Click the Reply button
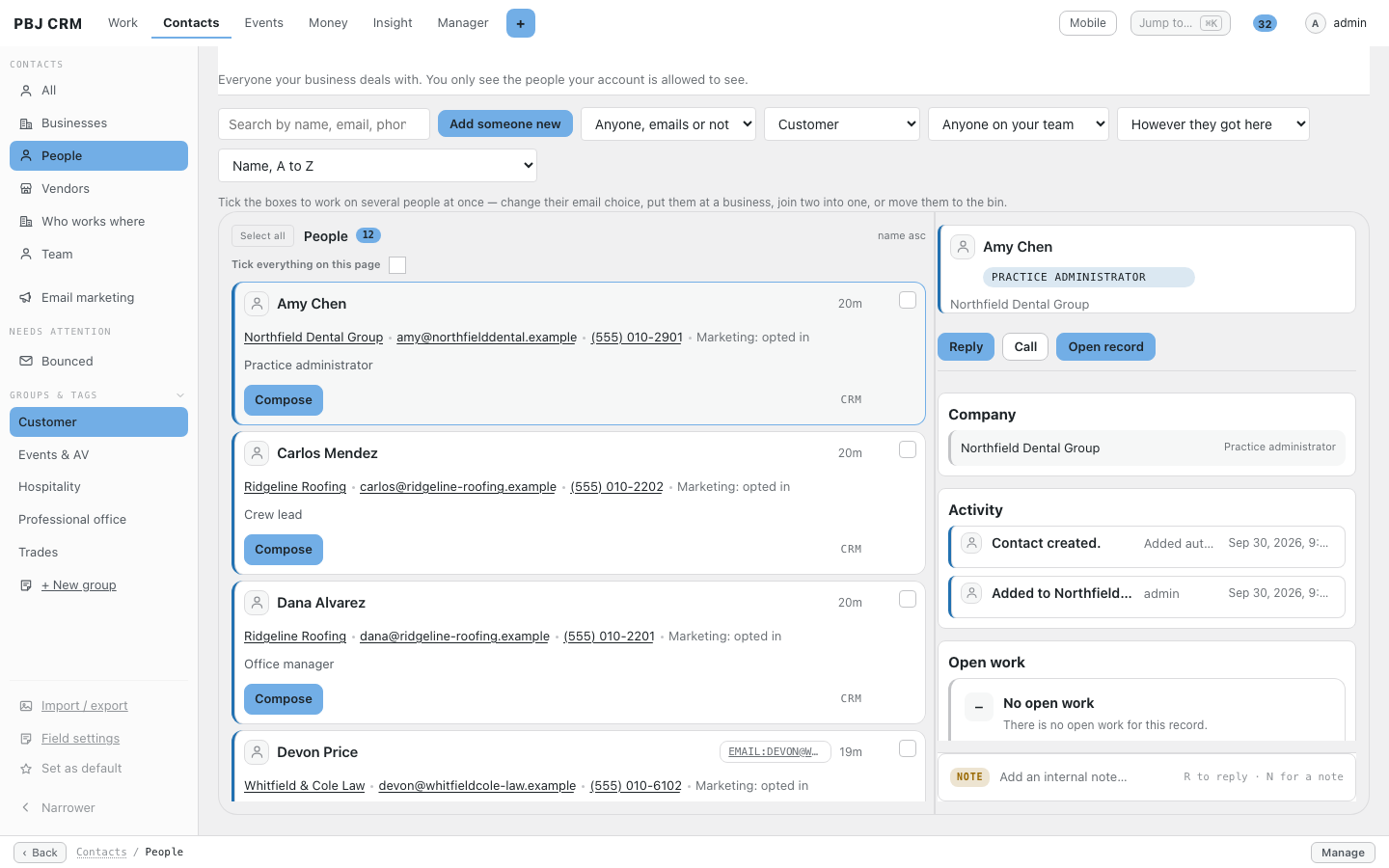This screenshot has width=1389, height=868. (966, 347)
